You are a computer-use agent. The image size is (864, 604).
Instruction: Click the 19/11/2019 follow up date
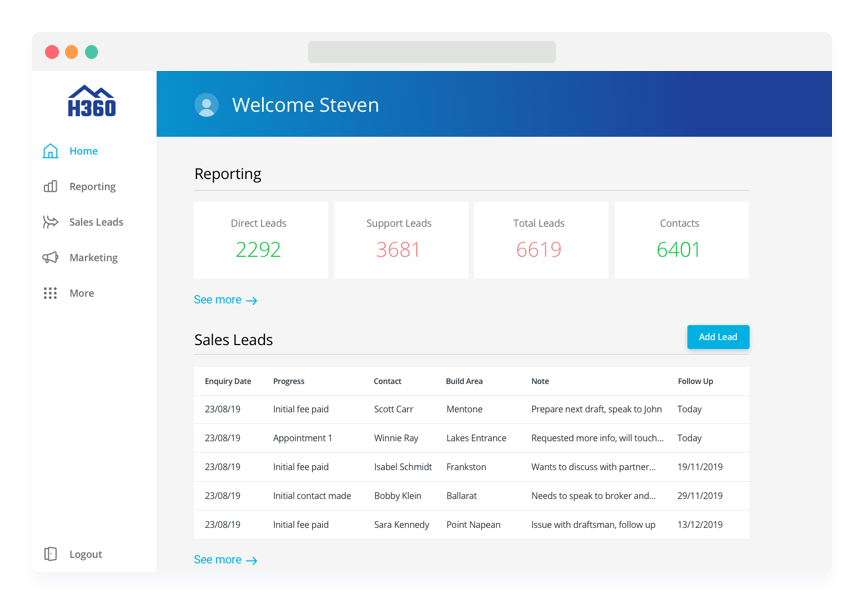700,467
